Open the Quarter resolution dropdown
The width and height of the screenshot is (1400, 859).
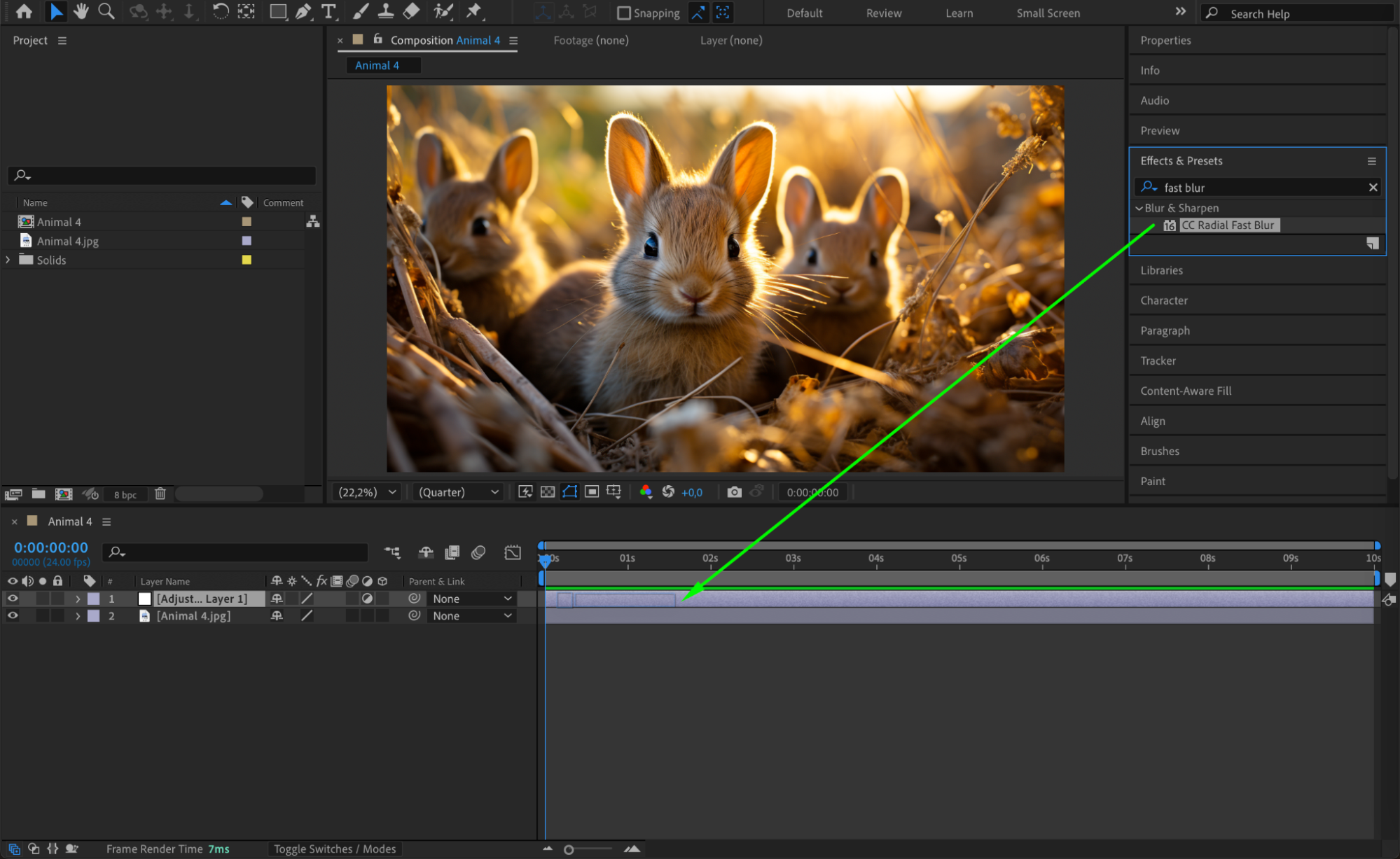[459, 492]
